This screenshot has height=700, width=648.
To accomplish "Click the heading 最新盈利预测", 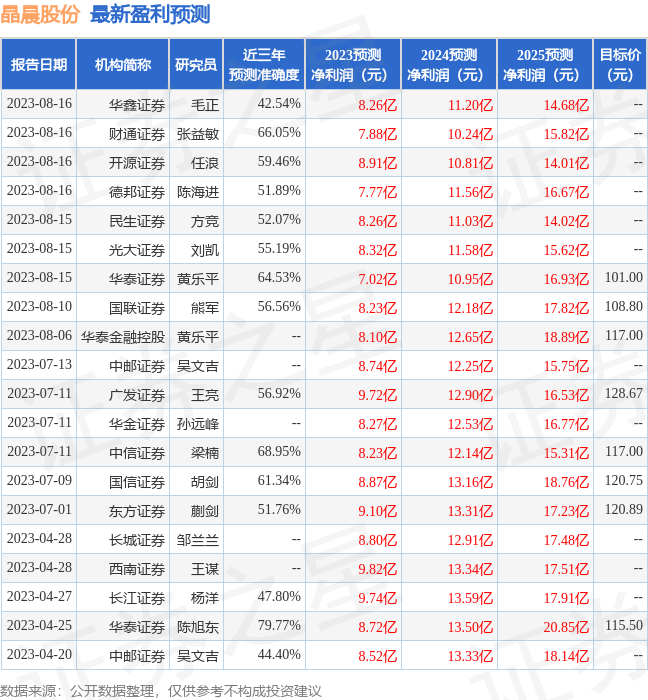I will 150,14.
